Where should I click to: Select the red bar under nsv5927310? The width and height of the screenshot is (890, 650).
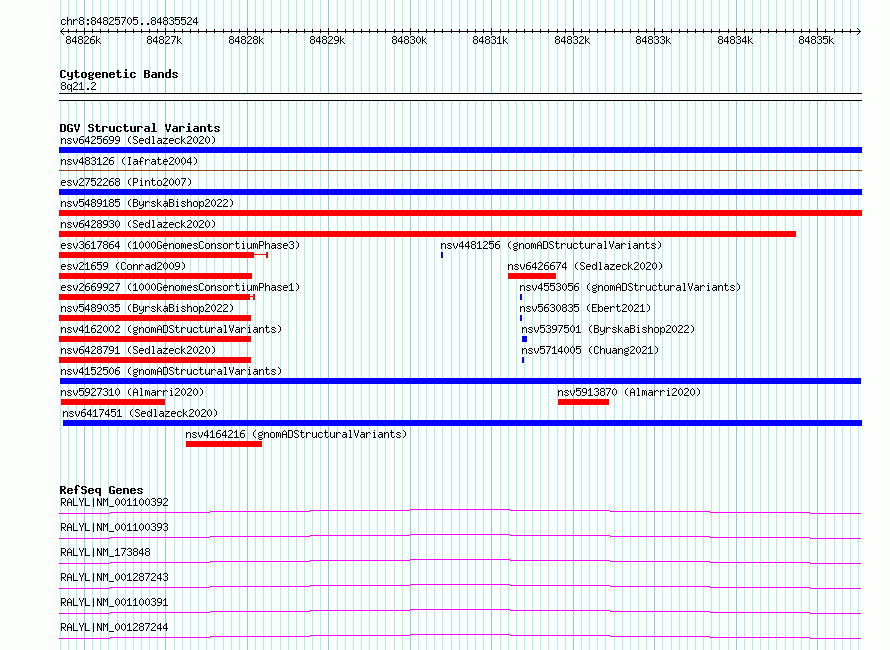[x=113, y=402]
